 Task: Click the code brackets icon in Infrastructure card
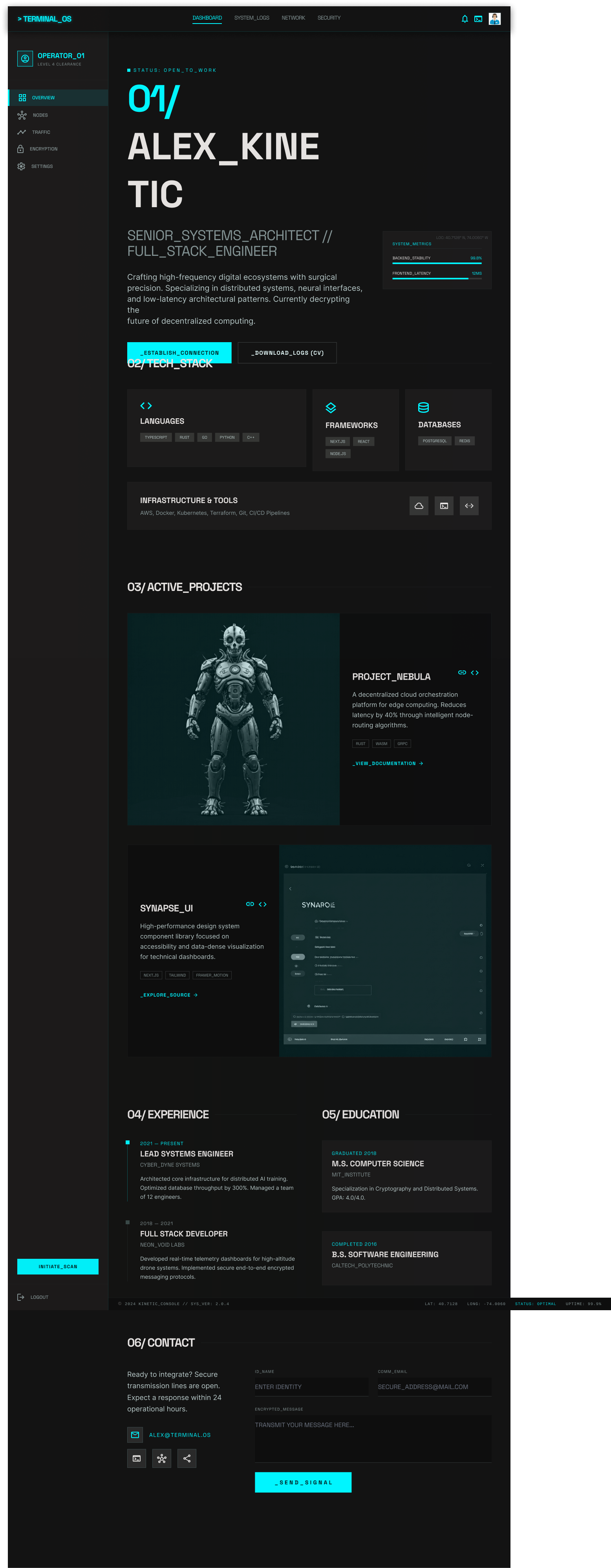[x=468, y=506]
